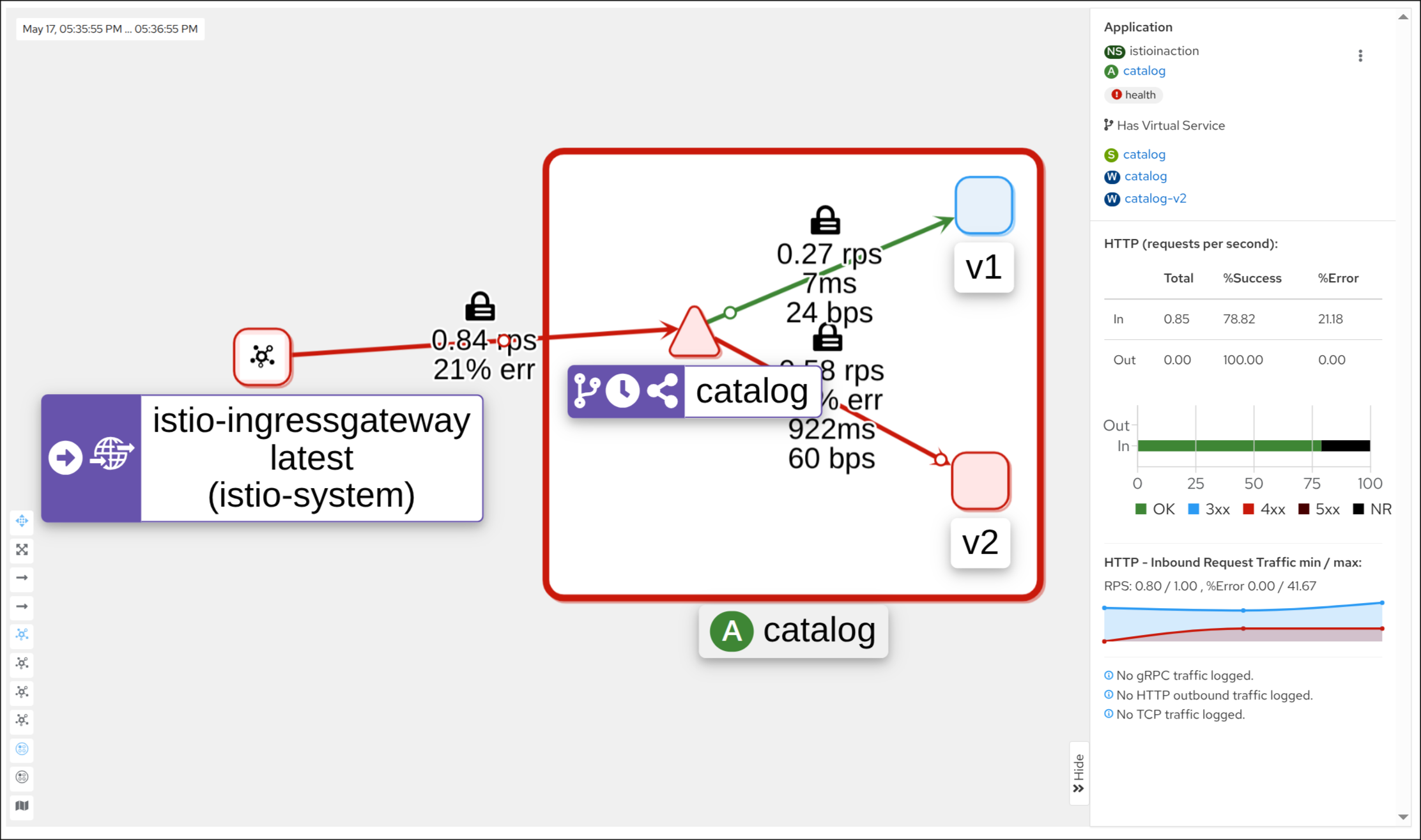Click the green portion of the In bar
1421x840 pixels.
coord(1229,446)
